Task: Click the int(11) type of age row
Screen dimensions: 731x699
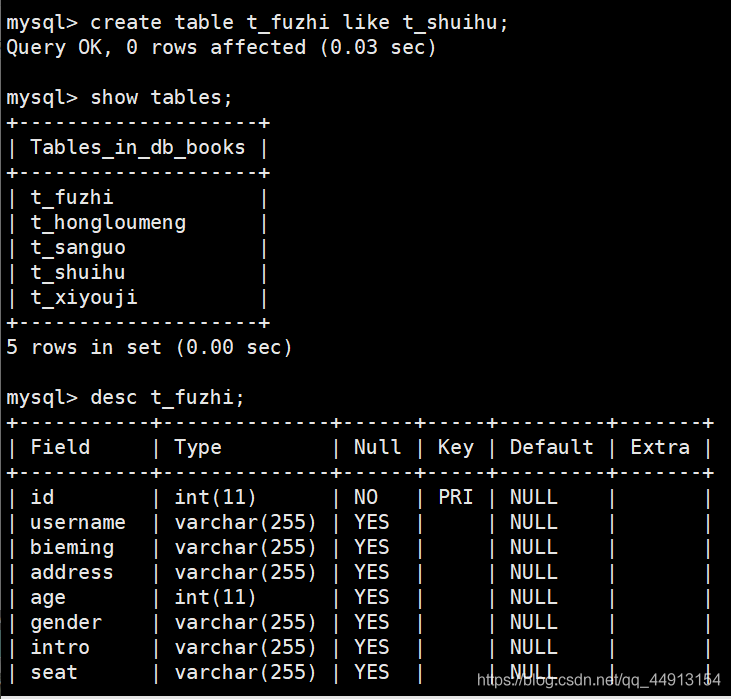Action: coord(215,598)
